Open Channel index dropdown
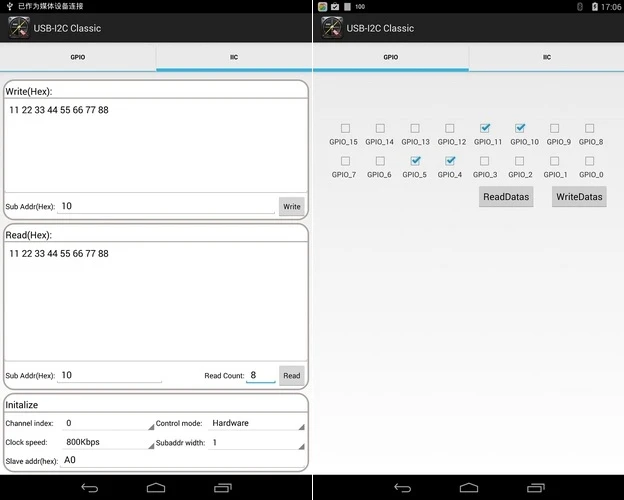The height and width of the screenshot is (500, 624). click(x=108, y=423)
